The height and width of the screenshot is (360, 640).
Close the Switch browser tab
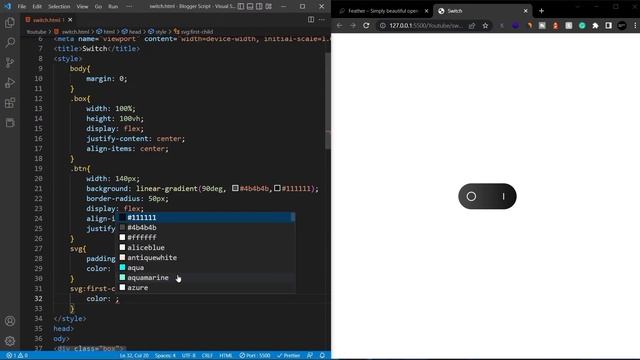tap(526, 11)
